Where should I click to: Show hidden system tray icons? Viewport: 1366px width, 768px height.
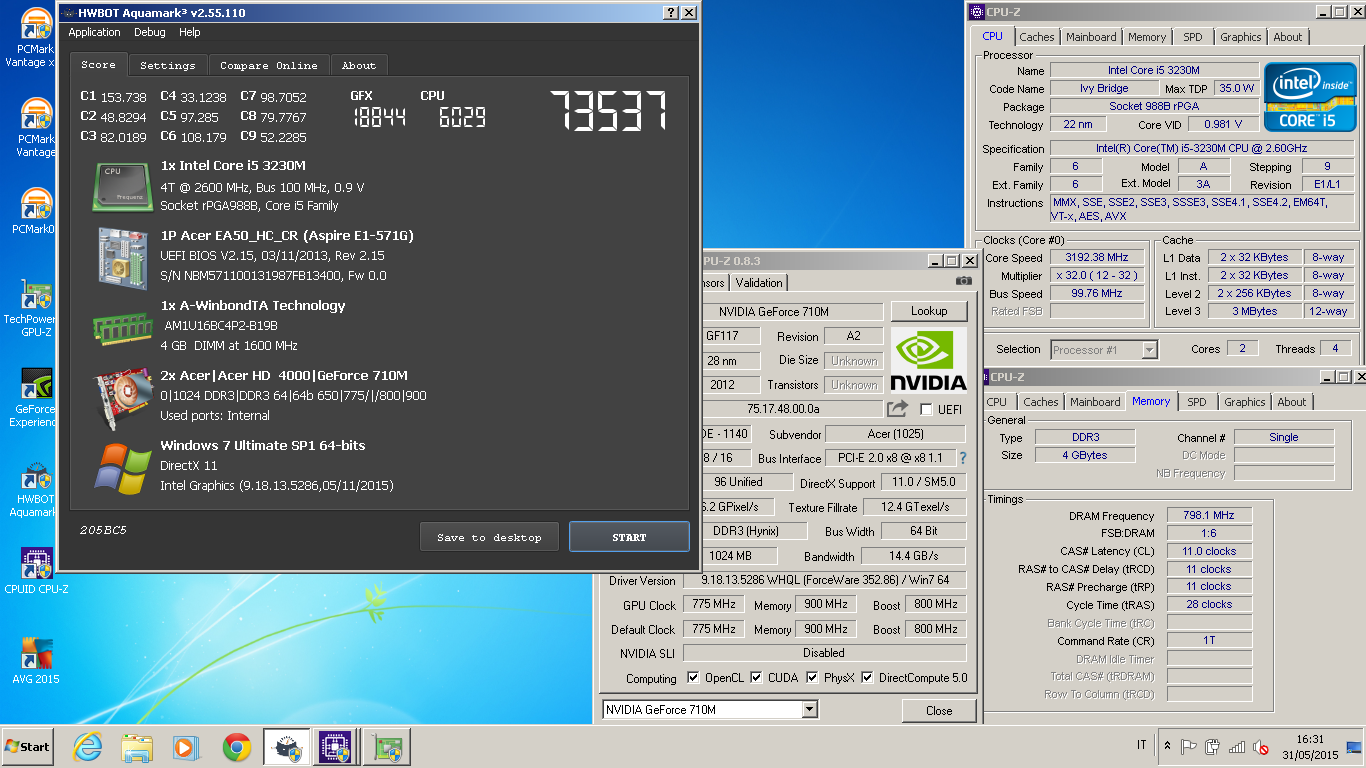1167,747
